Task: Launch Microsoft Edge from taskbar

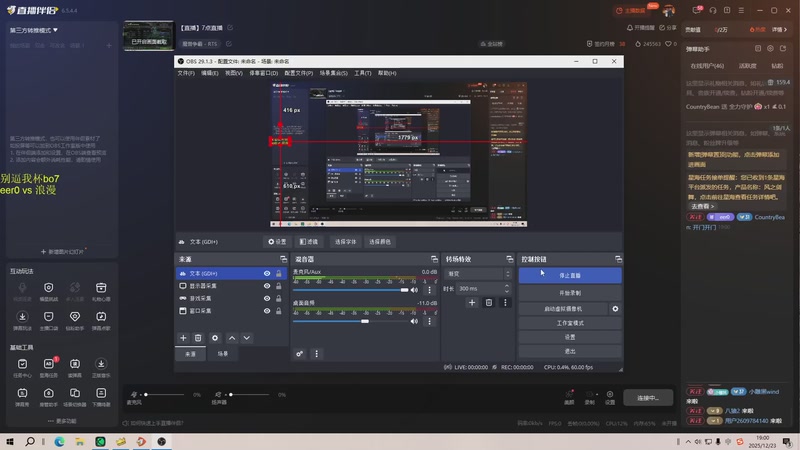Action: coord(60,441)
